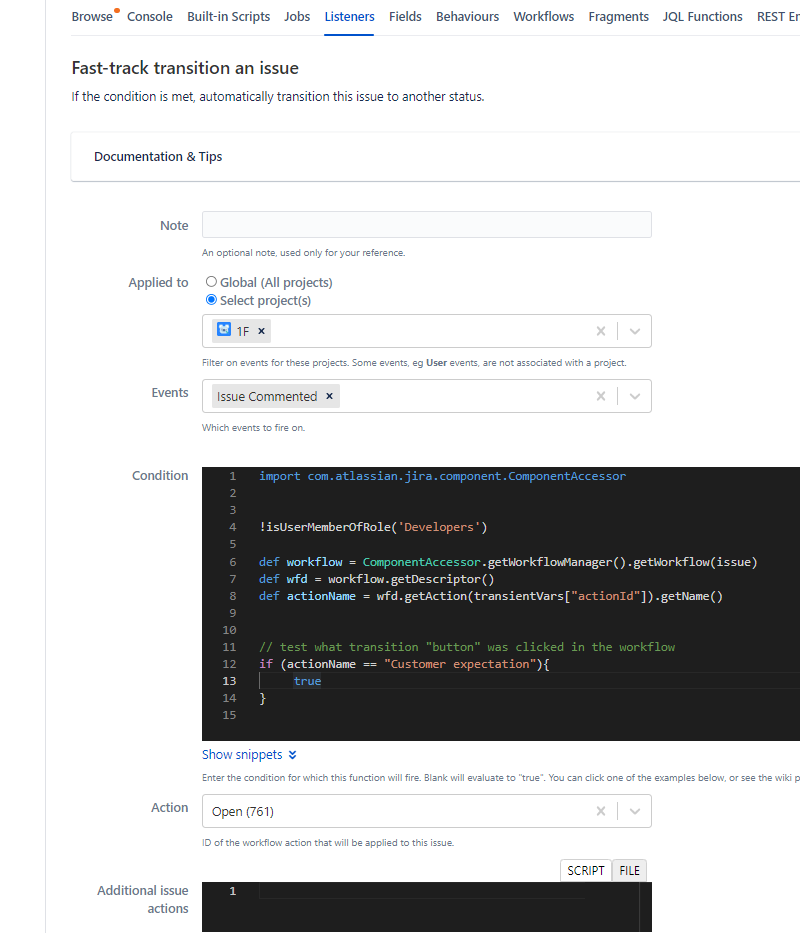Click inside the Condition code editor

(501, 604)
